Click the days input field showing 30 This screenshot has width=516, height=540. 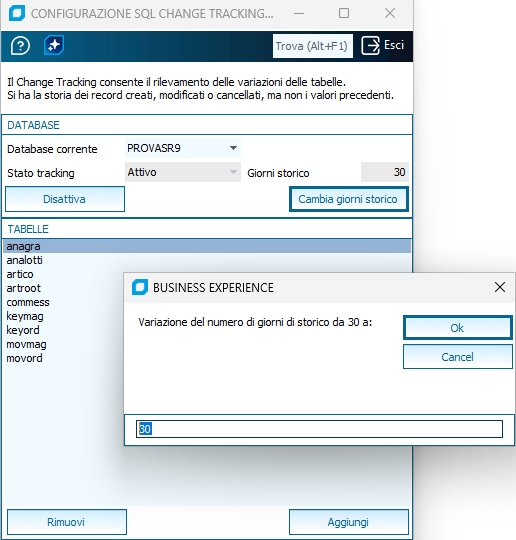pyautogui.click(x=319, y=429)
